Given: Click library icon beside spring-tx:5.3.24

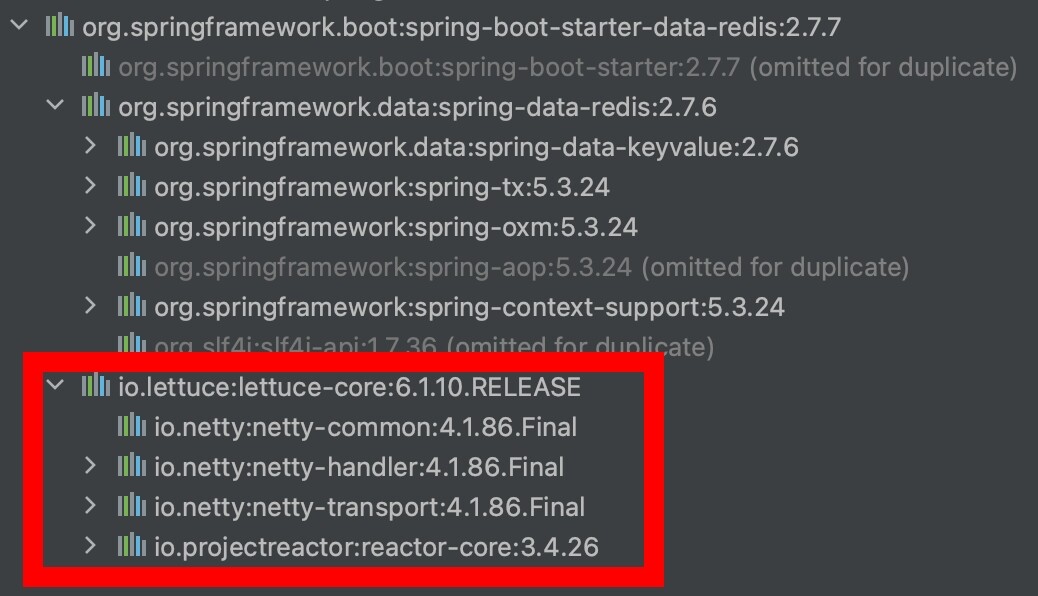Looking at the screenshot, I should tap(132, 186).
